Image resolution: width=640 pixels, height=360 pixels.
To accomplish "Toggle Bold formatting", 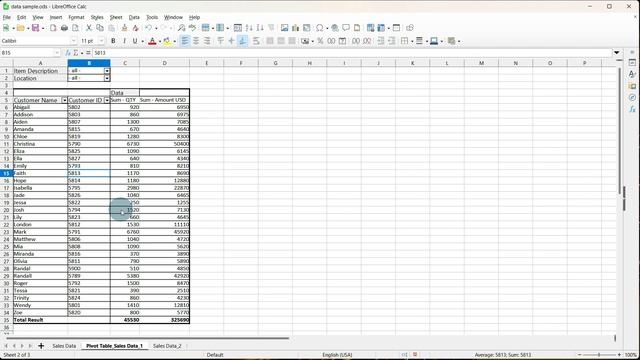I will tap(113, 41).
